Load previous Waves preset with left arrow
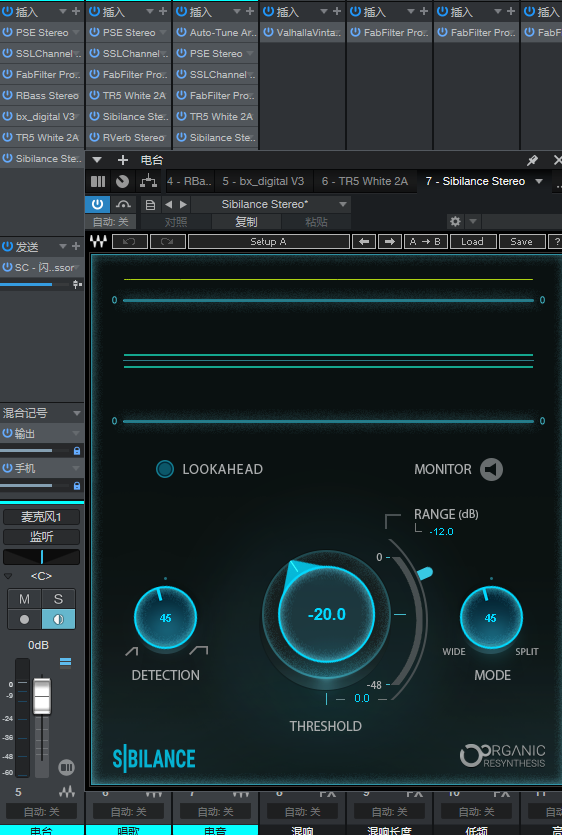Image resolution: width=562 pixels, height=835 pixels. pos(364,242)
